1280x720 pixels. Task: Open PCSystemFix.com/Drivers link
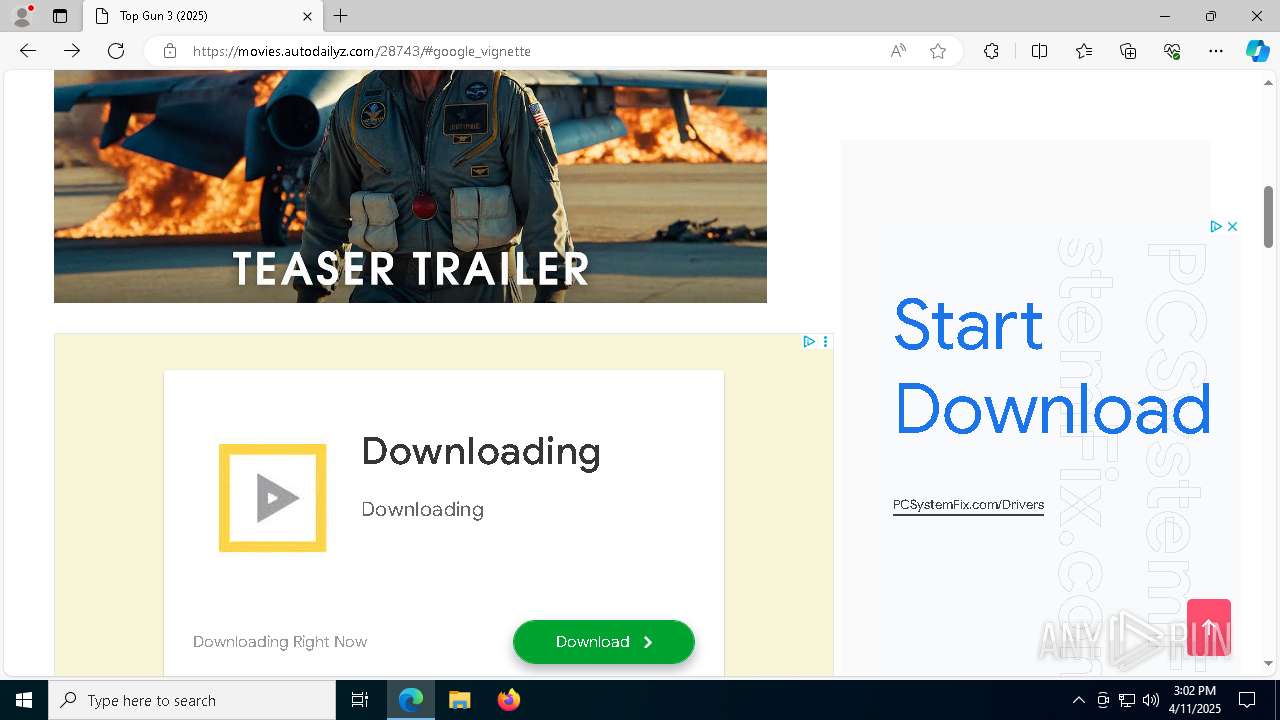coord(968,505)
